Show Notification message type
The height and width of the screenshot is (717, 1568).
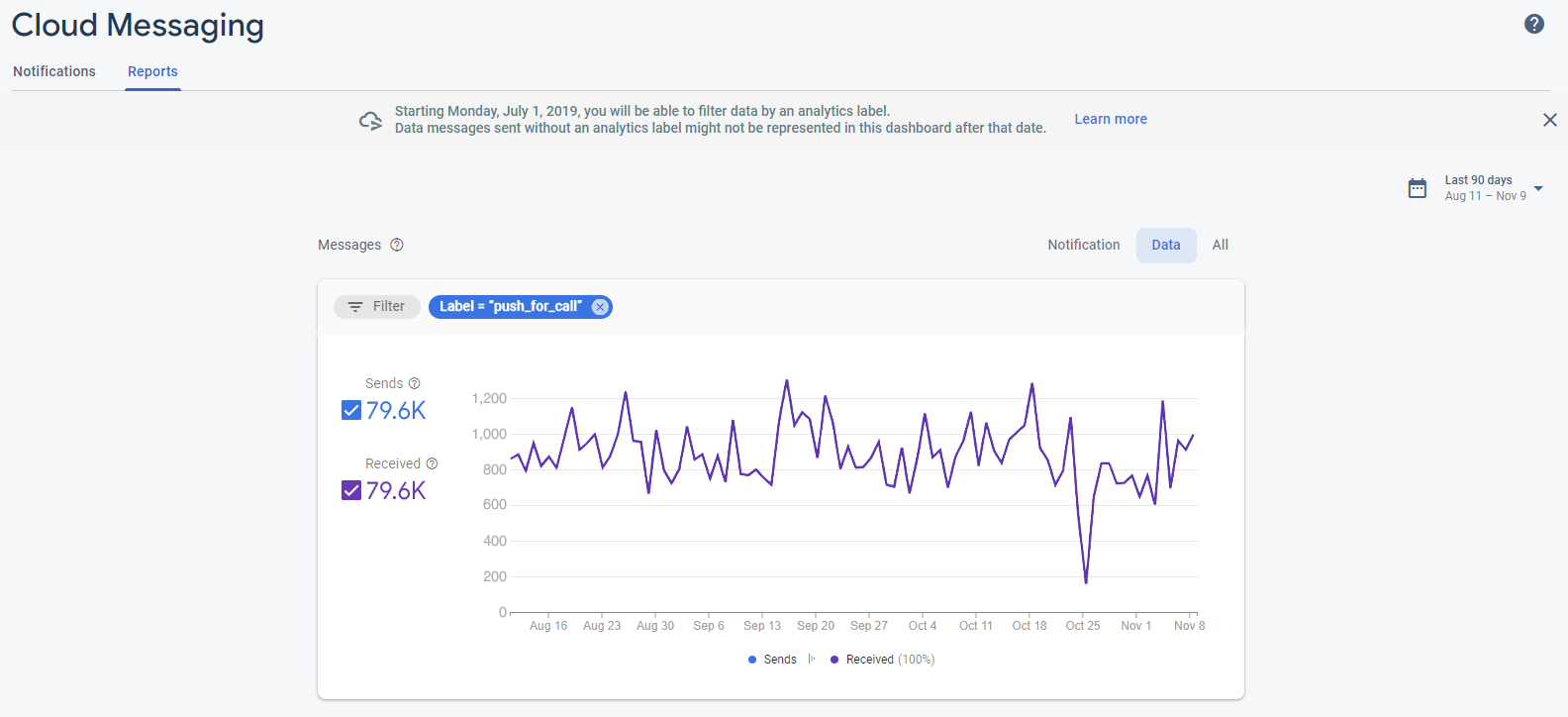click(x=1084, y=245)
